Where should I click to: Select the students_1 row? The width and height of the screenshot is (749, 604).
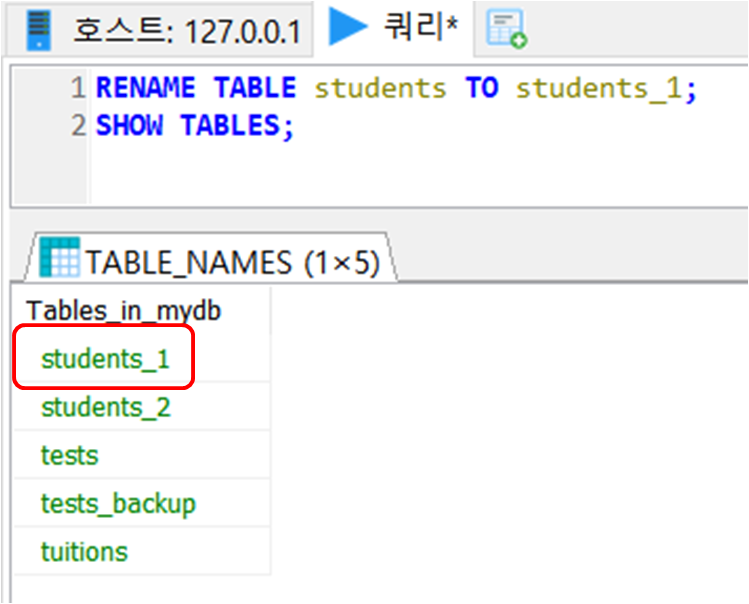coord(142,358)
